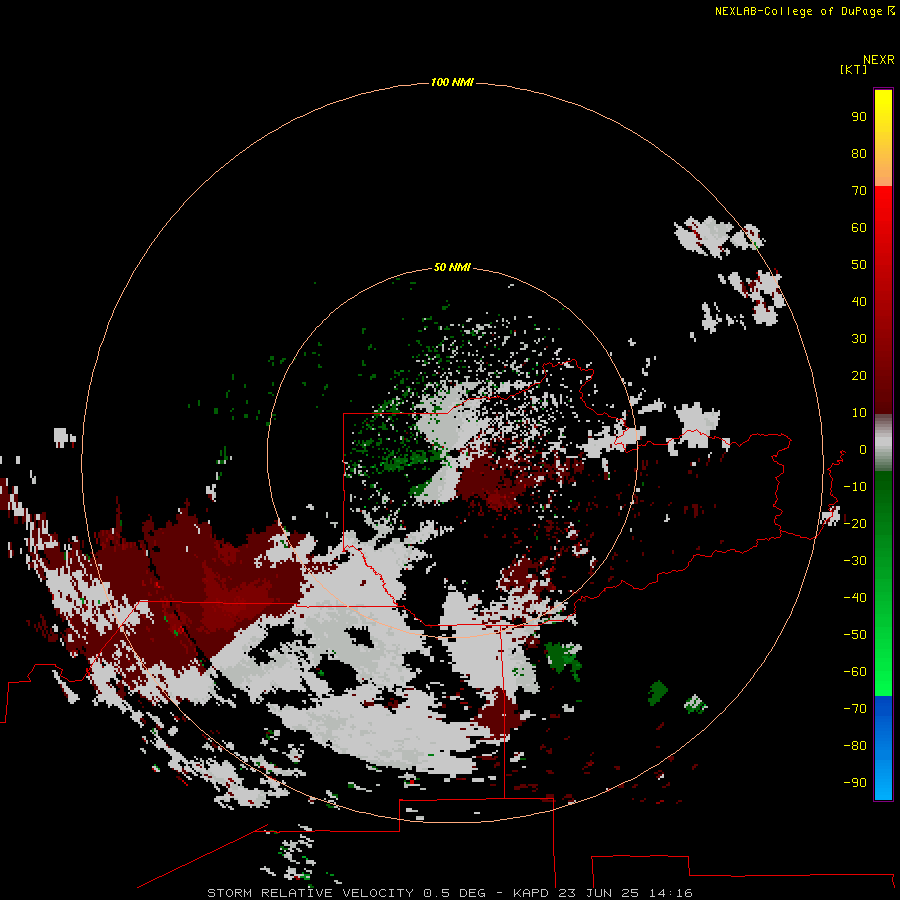
Task: Click the NEXLAB-College of DuPage watermark text
Action: 804,11
